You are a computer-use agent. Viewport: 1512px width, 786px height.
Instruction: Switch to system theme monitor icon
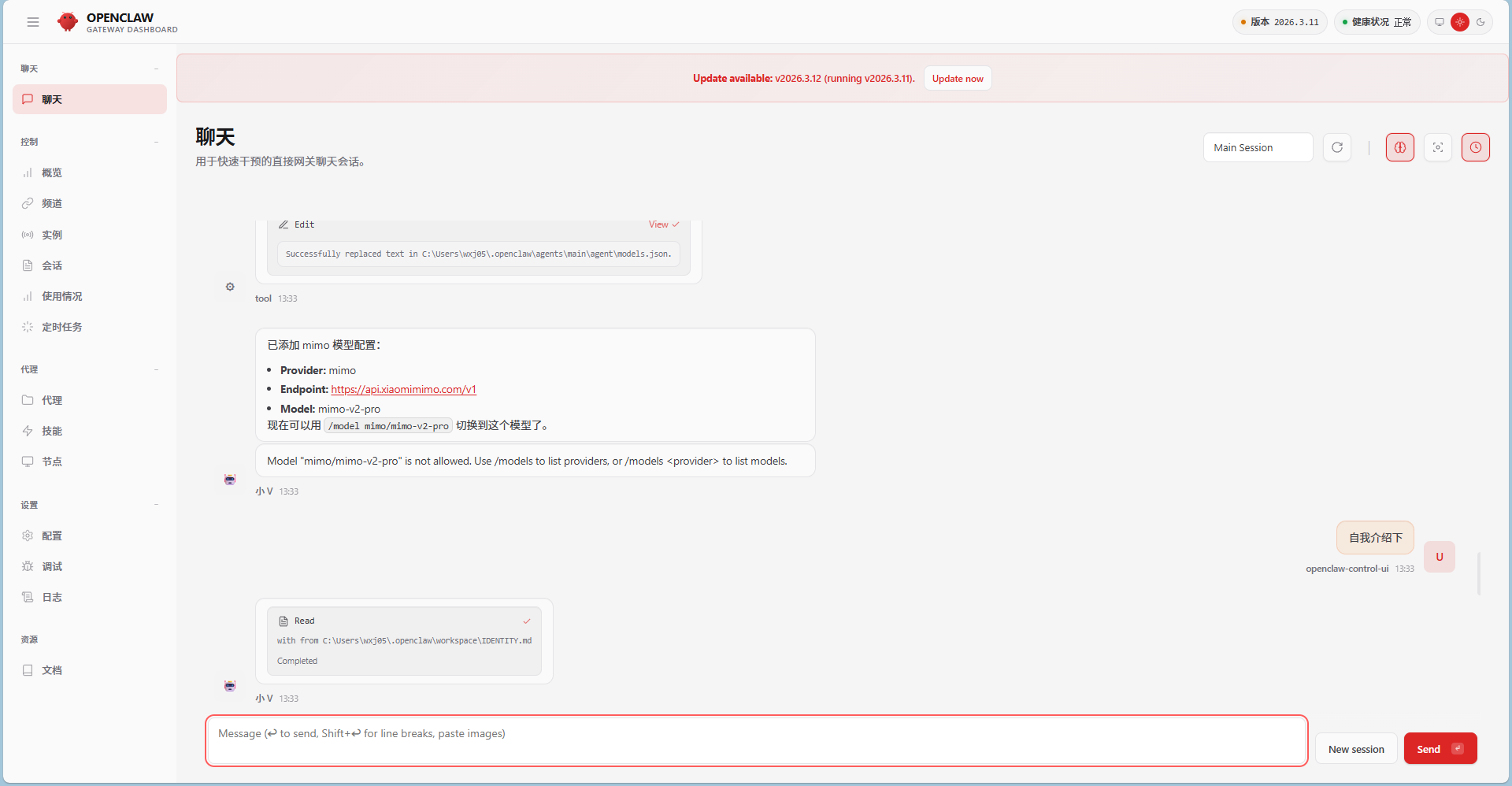tap(1440, 22)
